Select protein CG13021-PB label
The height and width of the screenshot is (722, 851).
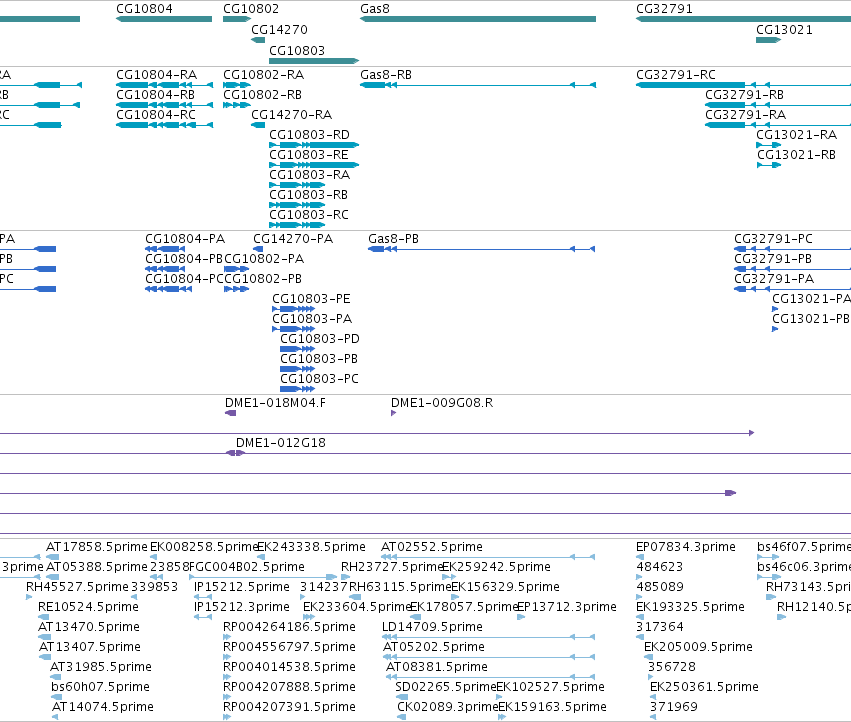[811, 319]
